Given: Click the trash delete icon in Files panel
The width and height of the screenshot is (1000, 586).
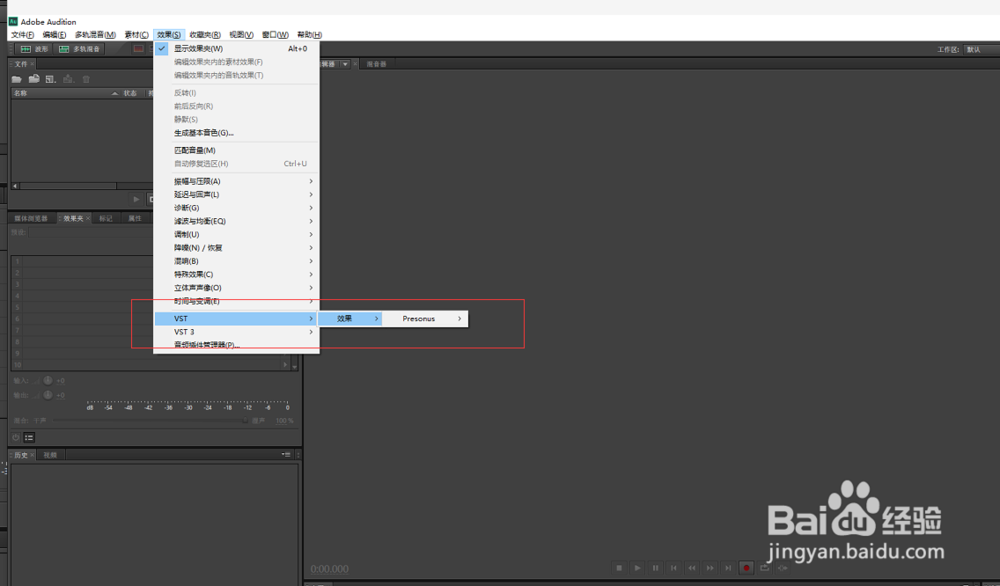Looking at the screenshot, I should coord(86,79).
